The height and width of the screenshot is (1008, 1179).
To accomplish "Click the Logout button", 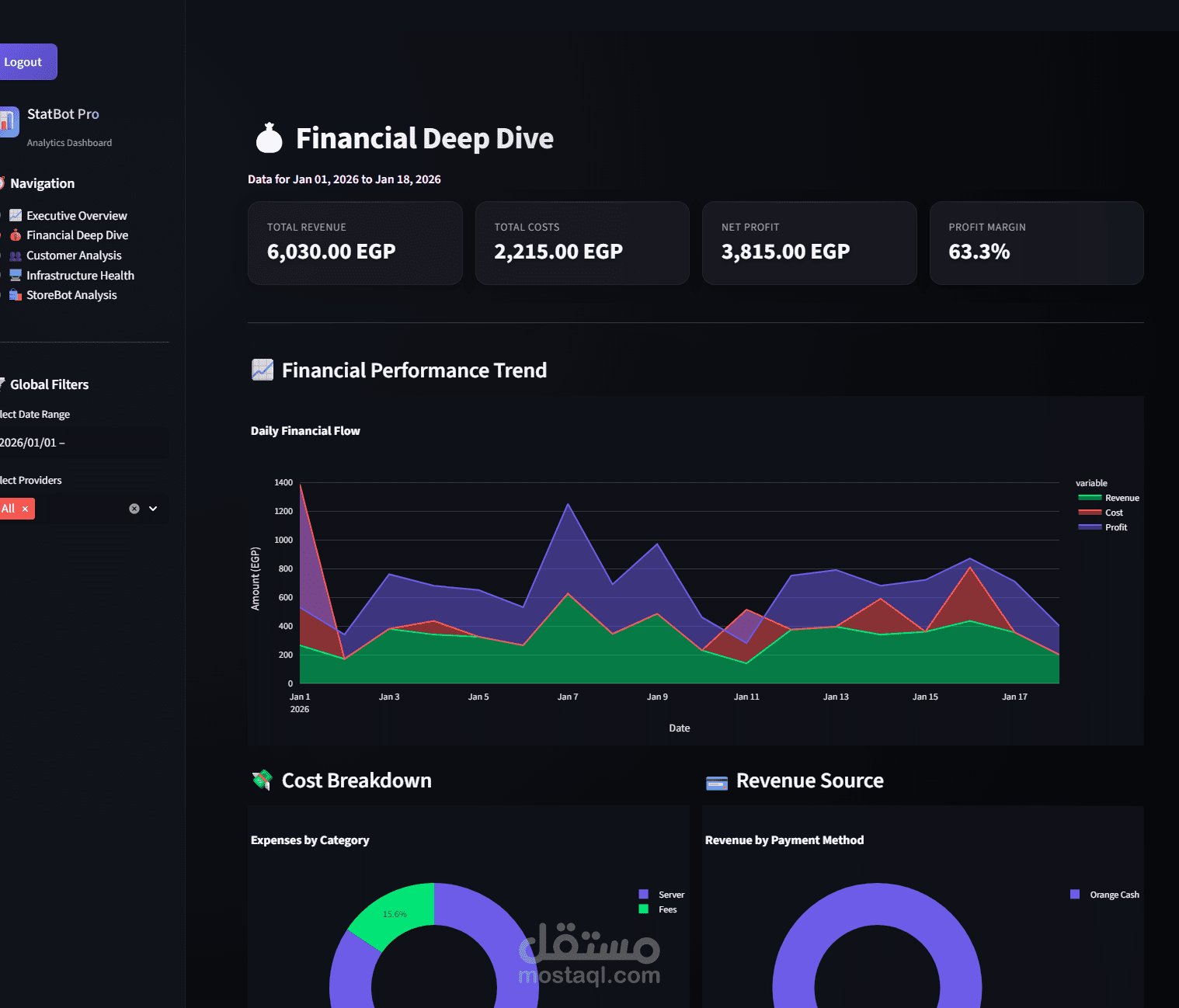I will tap(24, 61).
